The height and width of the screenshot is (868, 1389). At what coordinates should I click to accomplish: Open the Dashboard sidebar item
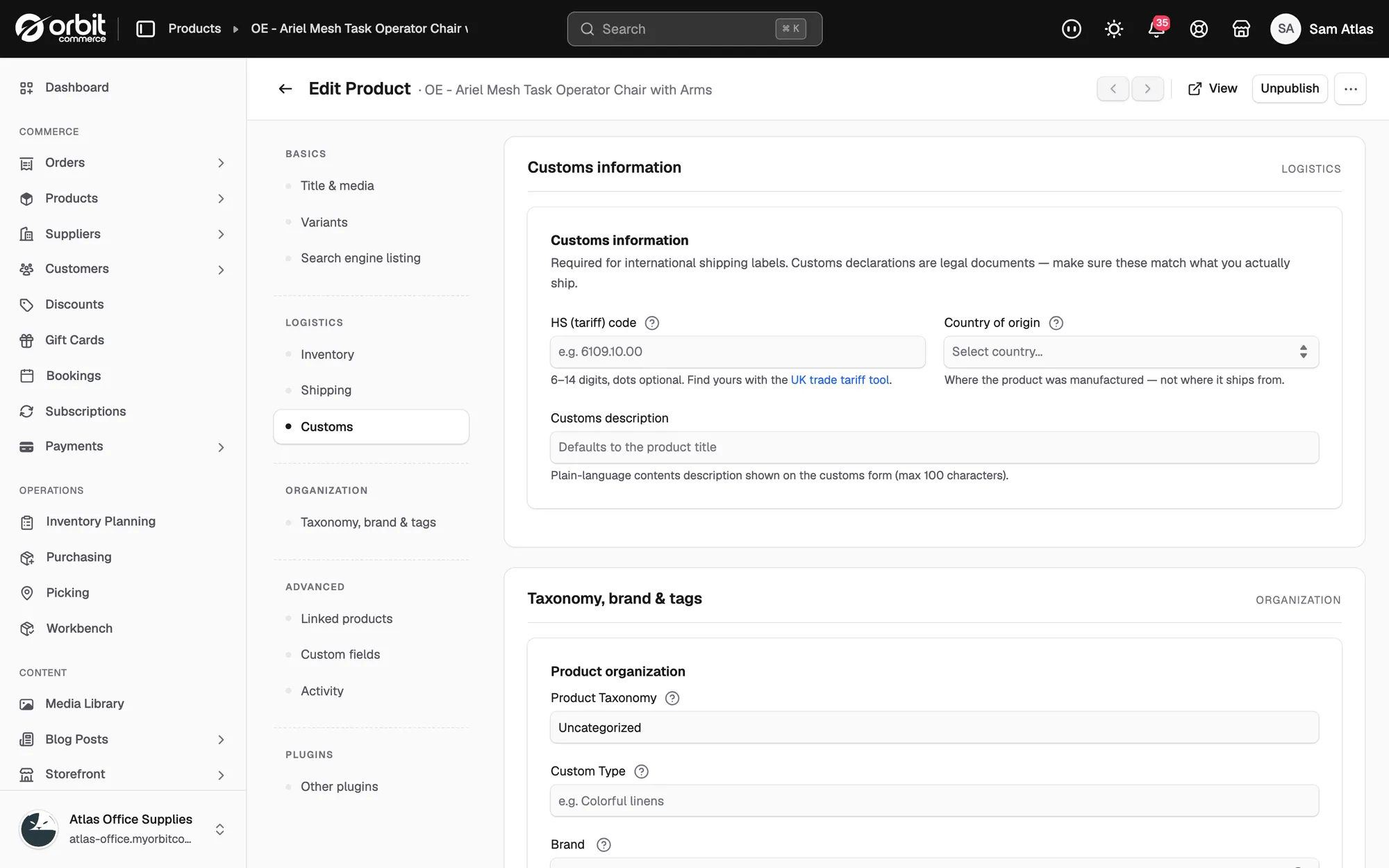click(x=123, y=87)
